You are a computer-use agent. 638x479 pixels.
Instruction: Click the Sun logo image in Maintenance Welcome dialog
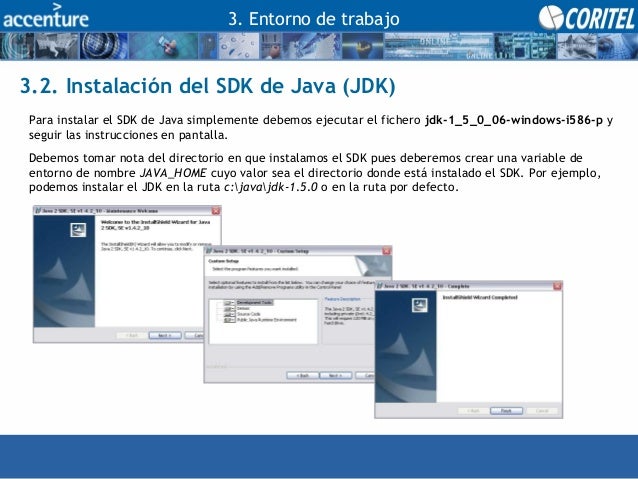tap(78, 230)
